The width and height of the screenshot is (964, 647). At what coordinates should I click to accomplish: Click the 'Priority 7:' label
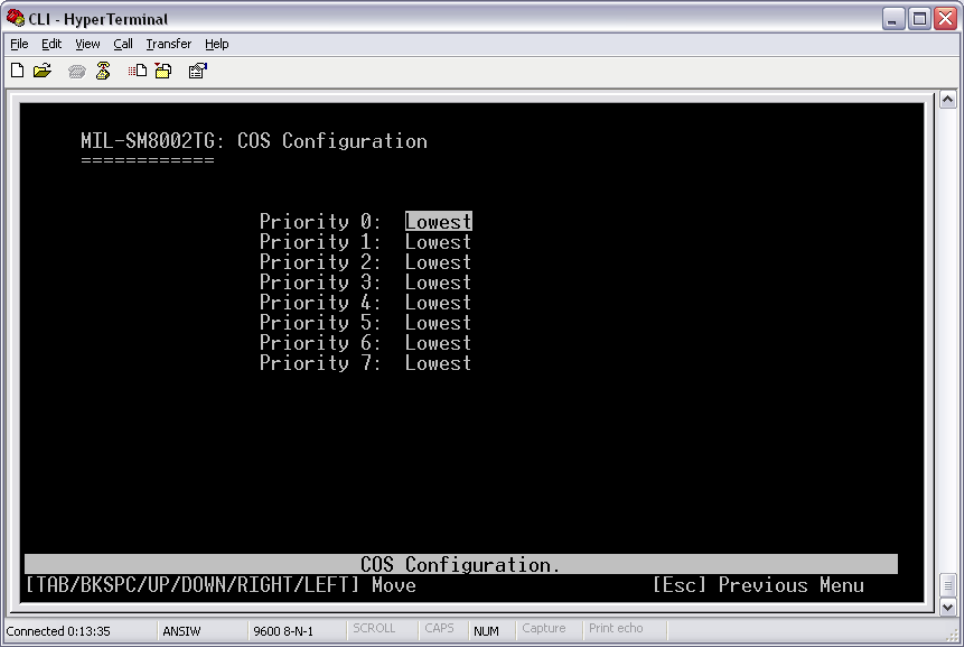[320, 363]
